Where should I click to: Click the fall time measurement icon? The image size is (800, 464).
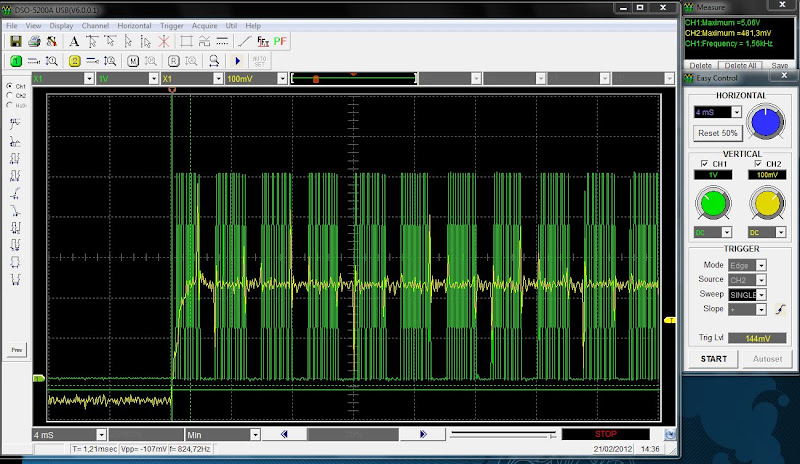15,210
